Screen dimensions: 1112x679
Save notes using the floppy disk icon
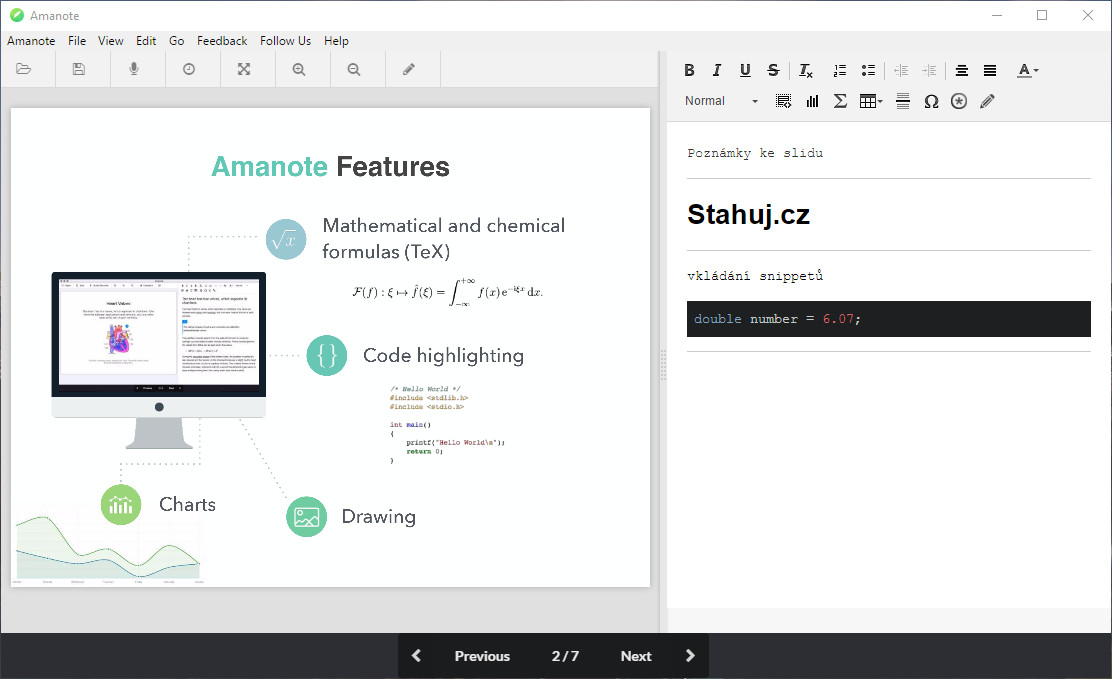pos(79,69)
